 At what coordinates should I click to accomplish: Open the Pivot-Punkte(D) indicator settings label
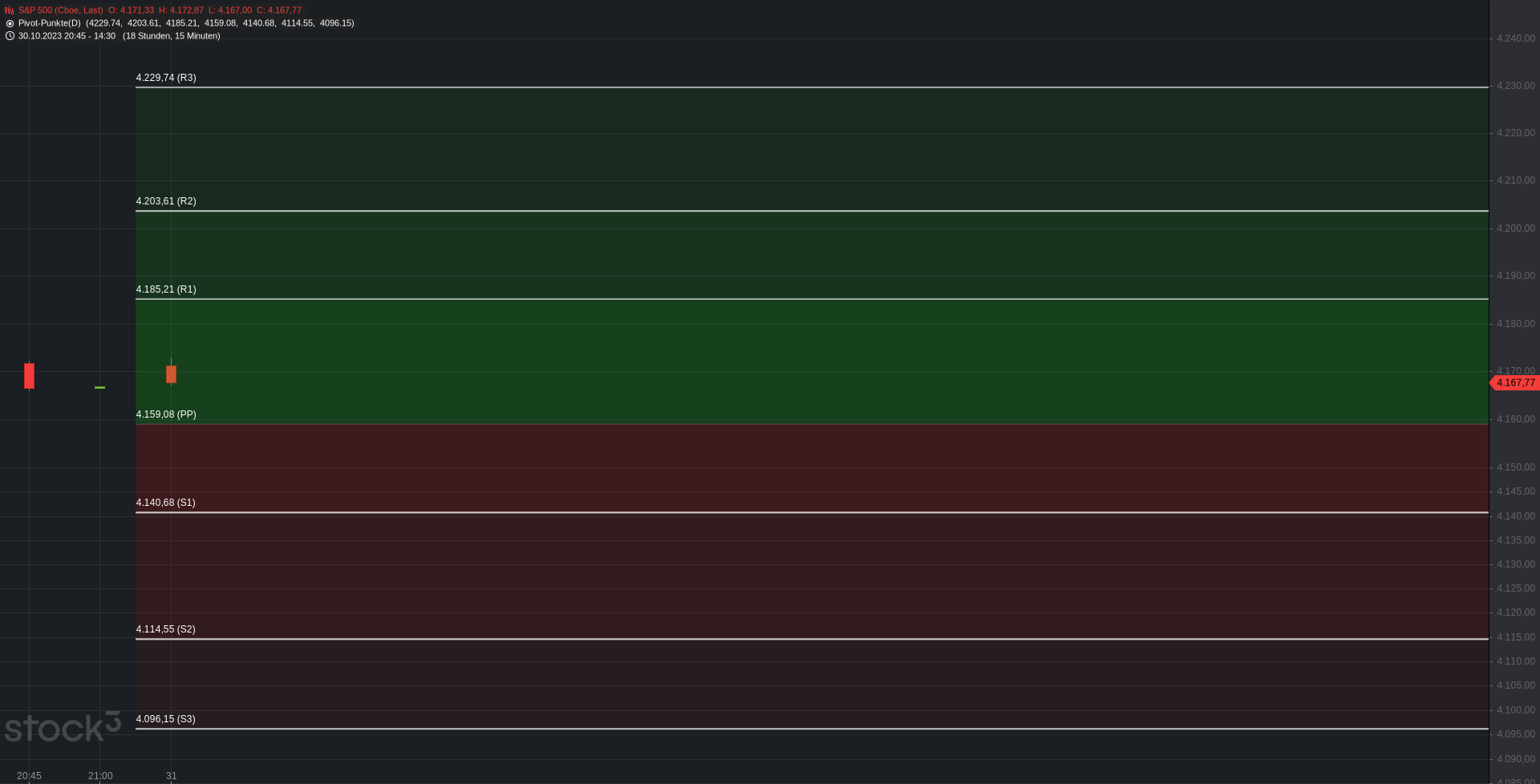point(50,23)
